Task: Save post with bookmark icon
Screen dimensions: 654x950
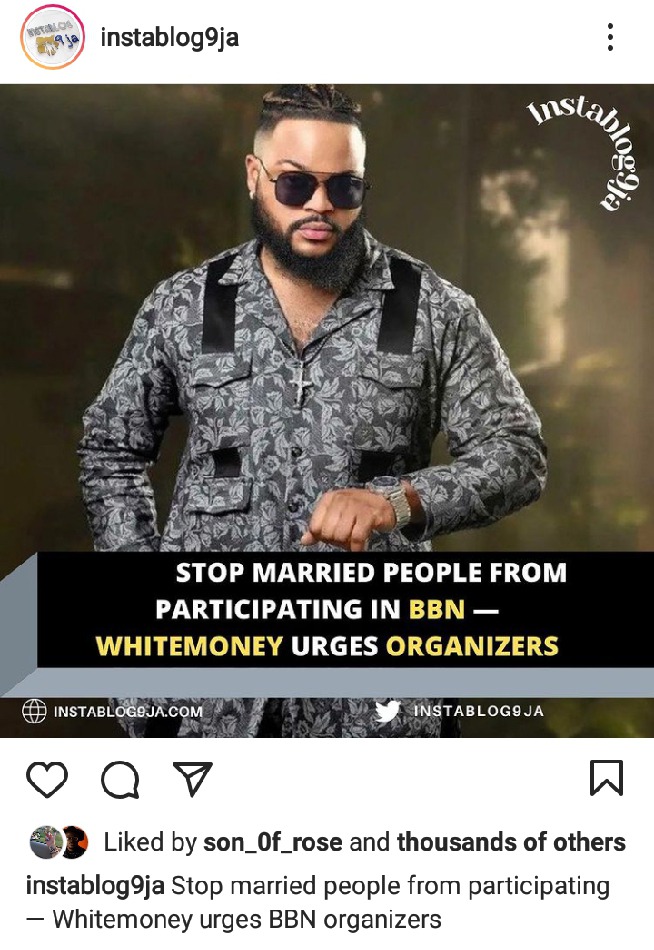Action: [606, 777]
